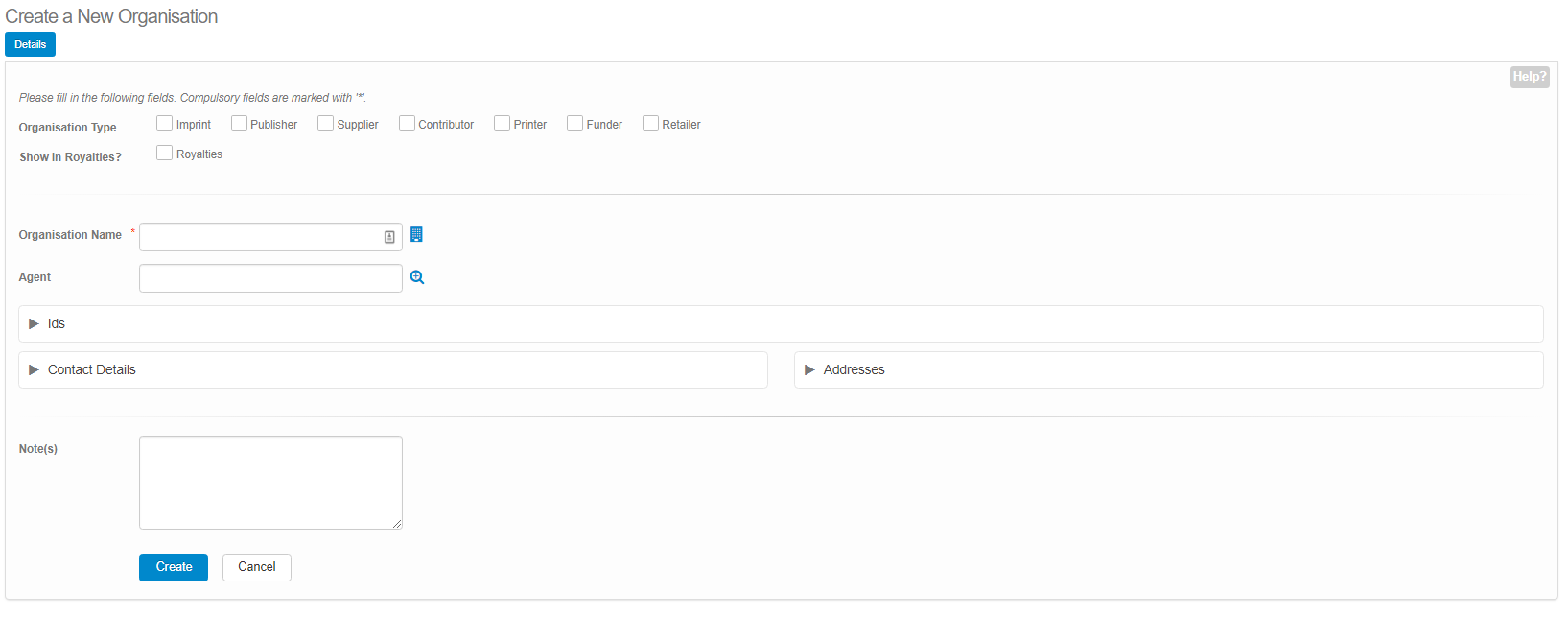
Task: Click the contact card icon inside Organisation Name
Action: coord(389,237)
